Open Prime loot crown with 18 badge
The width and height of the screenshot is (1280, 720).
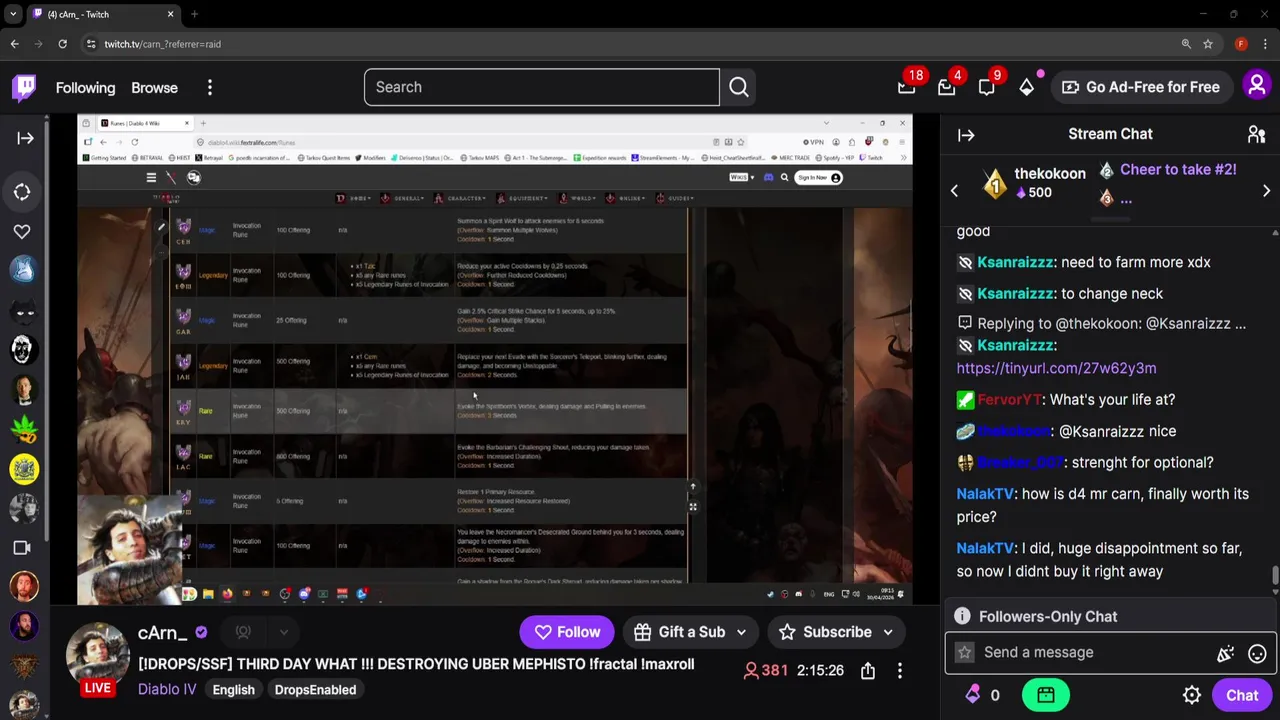point(907,87)
